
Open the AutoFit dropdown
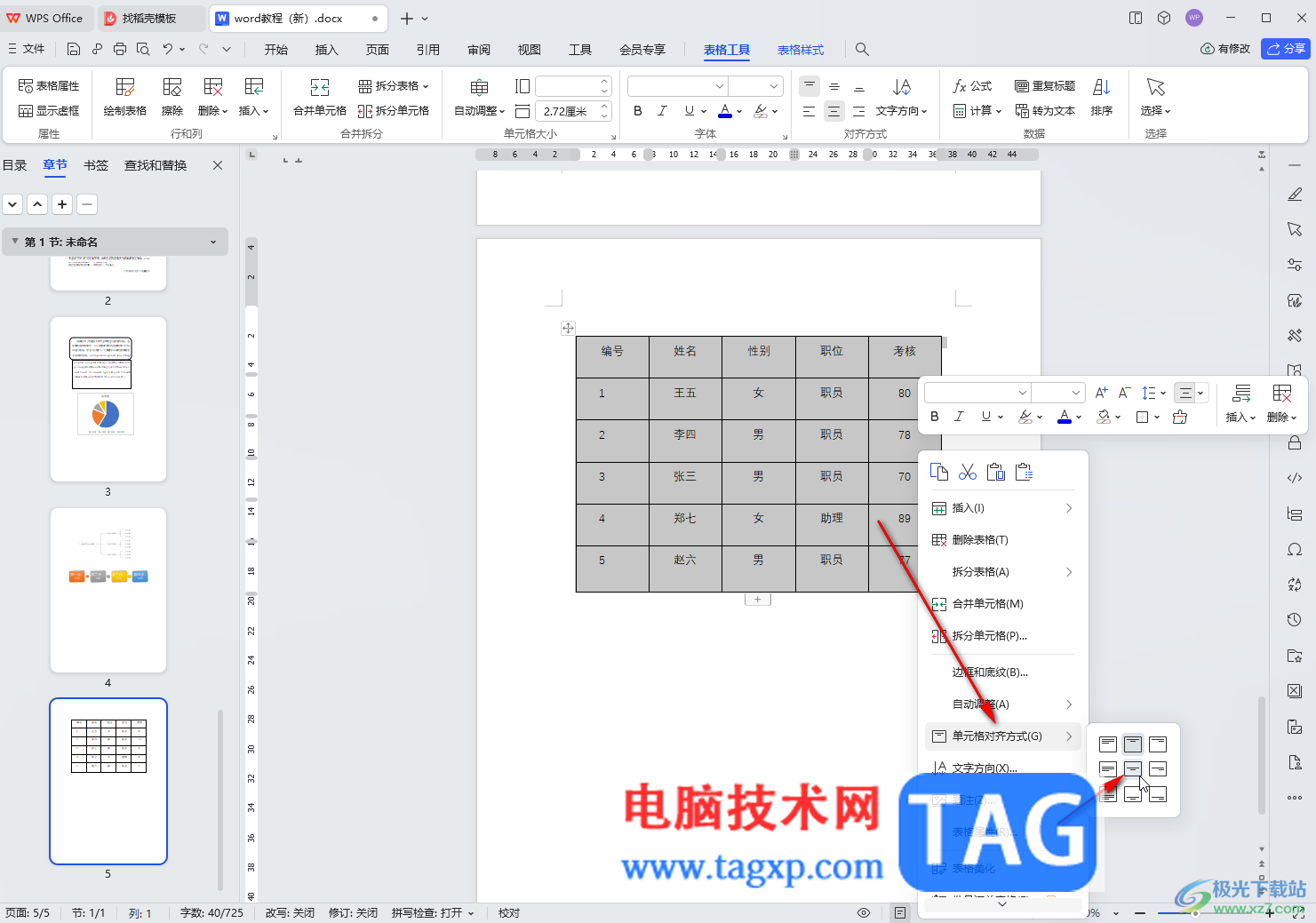pyautogui.click(x=480, y=96)
